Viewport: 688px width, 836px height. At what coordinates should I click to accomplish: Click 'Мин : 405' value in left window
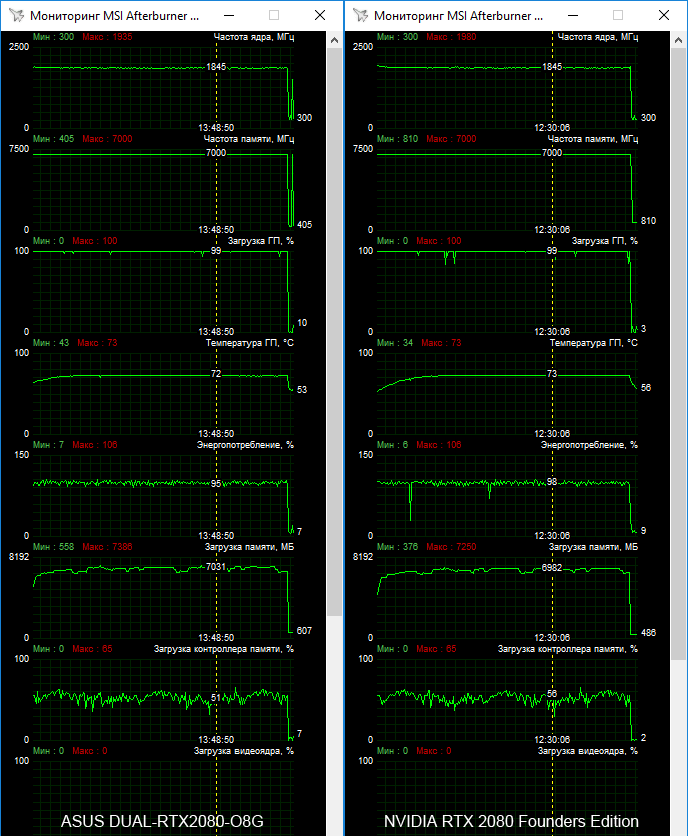(53, 139)
